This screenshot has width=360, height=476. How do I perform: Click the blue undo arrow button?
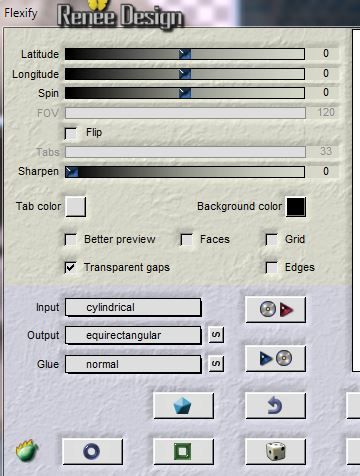(275, 406)
